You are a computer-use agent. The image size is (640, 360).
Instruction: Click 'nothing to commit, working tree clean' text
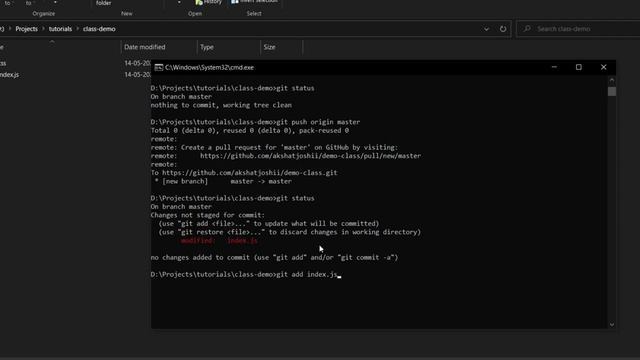click(221, 105)
